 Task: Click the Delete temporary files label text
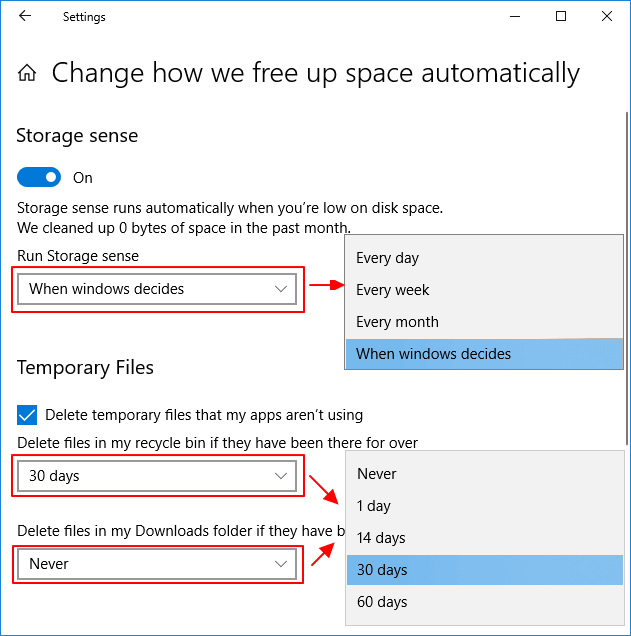point(204,414)
